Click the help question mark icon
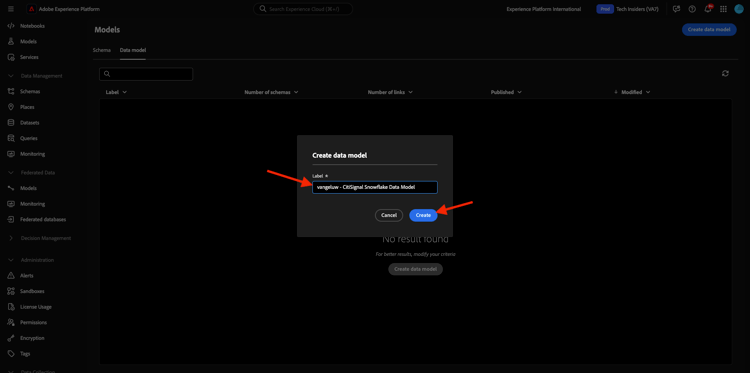 point(692,9)
